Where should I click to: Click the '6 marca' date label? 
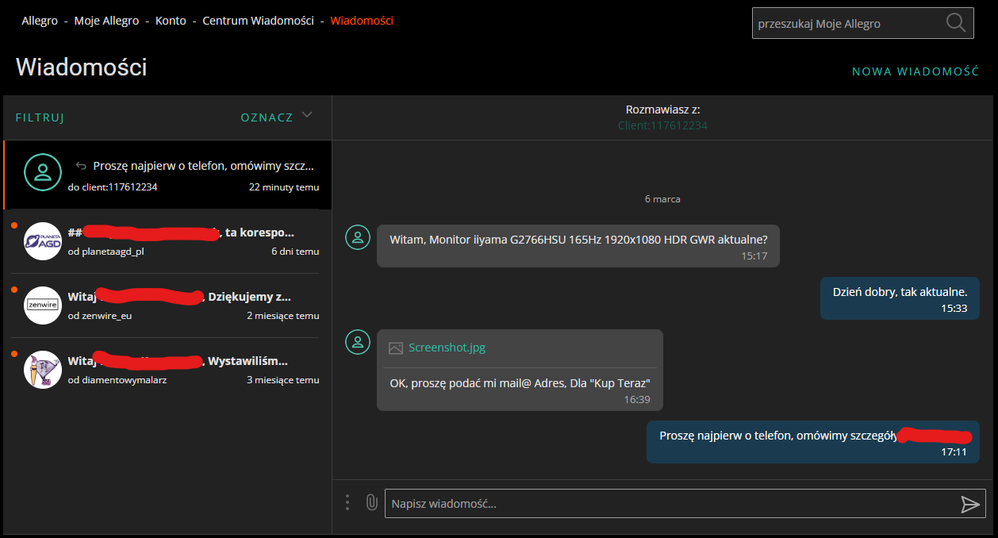pyautogui.click(x=663, y=199)
